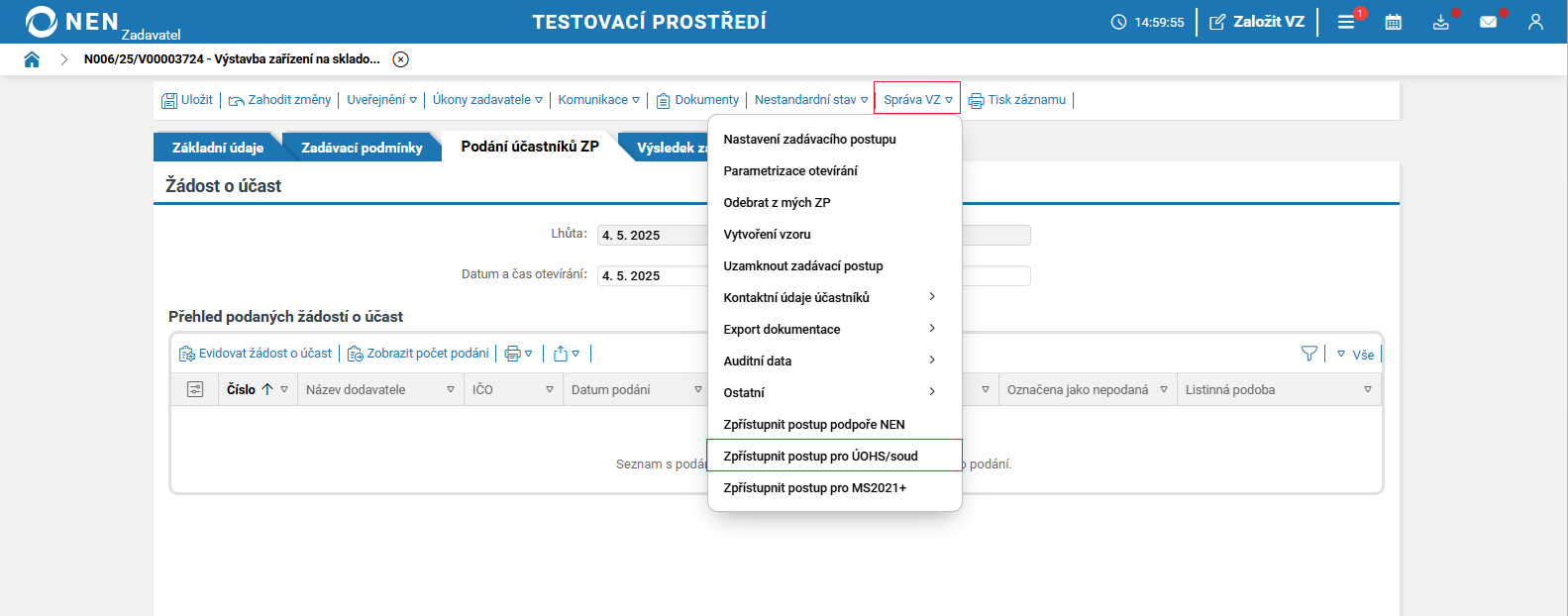Print record via Tisk záznamu
Image resolution: width=1568 pixels, height=616 pixels.
pos(1017,100)
